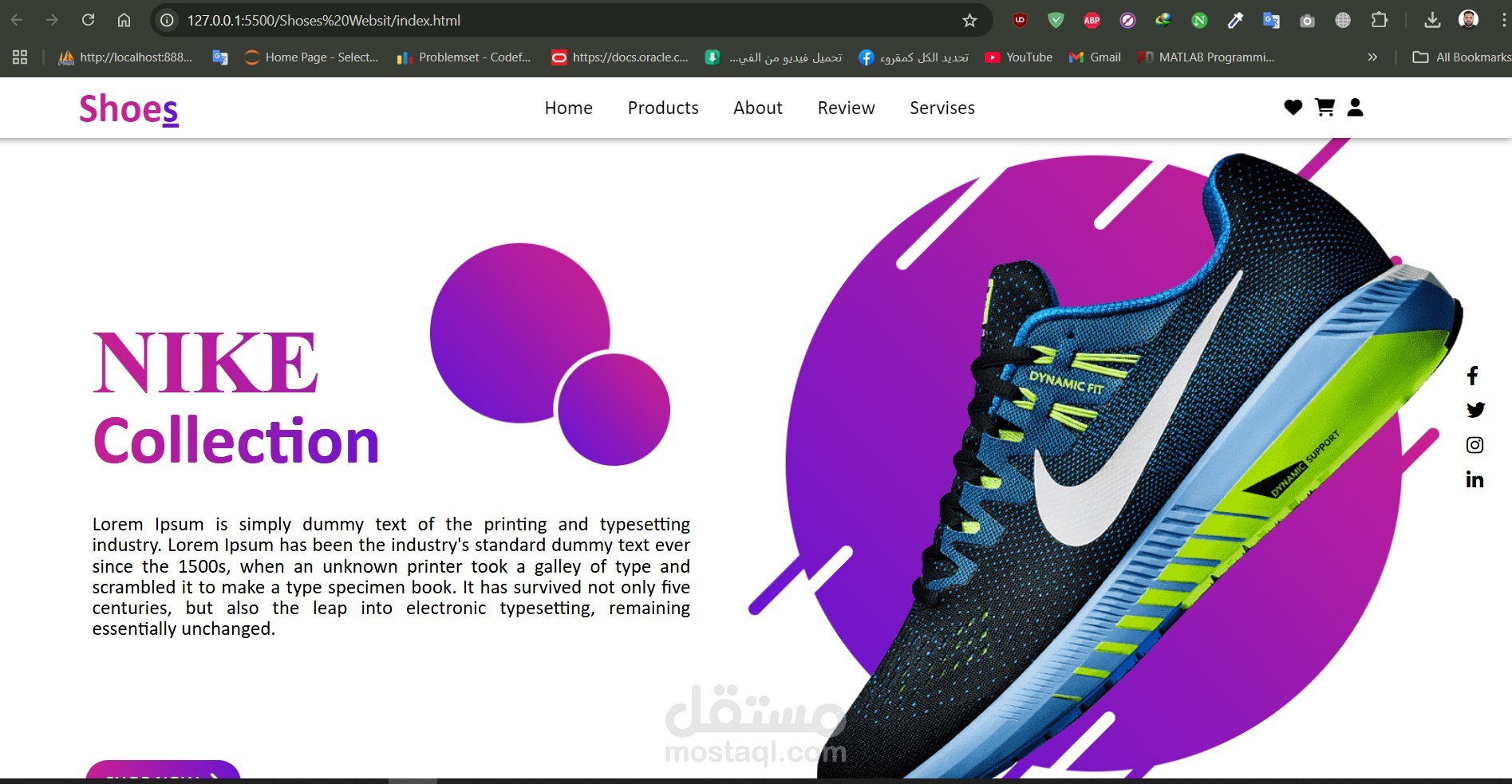Click the browser back arrow
The width and height of the screenshot is (1512, 784).
pos(17,20)
